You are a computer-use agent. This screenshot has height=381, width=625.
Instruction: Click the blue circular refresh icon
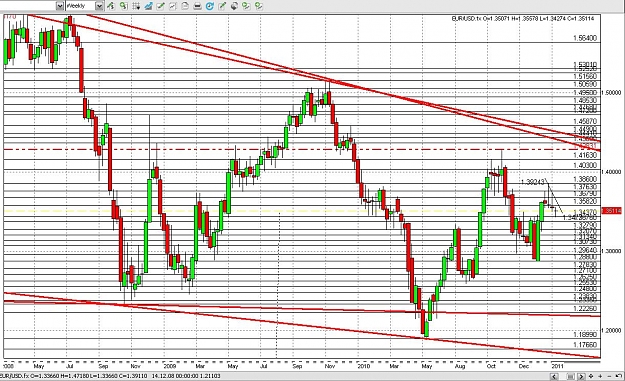210,6
